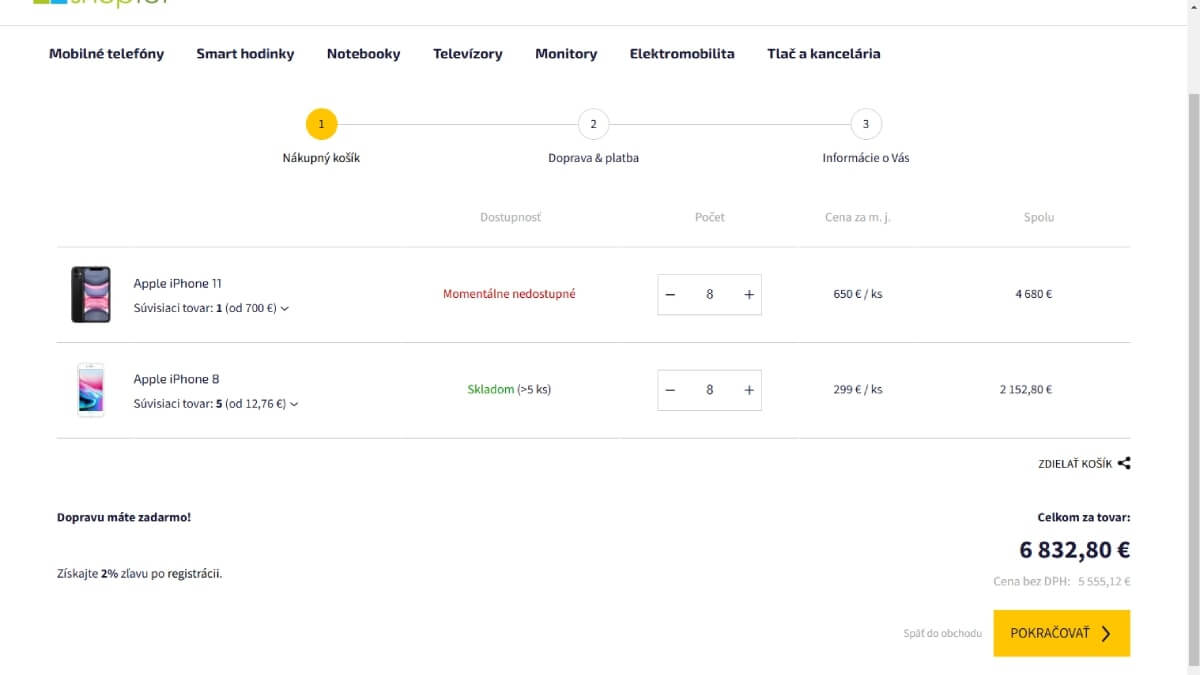Click the Zdieľať košík text link
The width and height of the screenshot is (1200, 675).
click(x=1075, y=464)
